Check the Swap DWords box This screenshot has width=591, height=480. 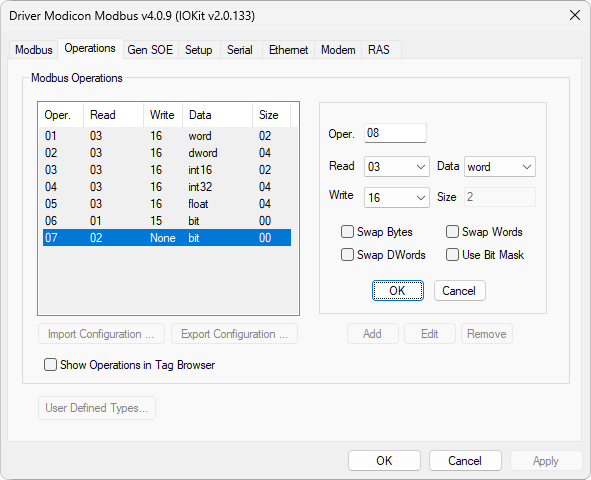[347, 255]
